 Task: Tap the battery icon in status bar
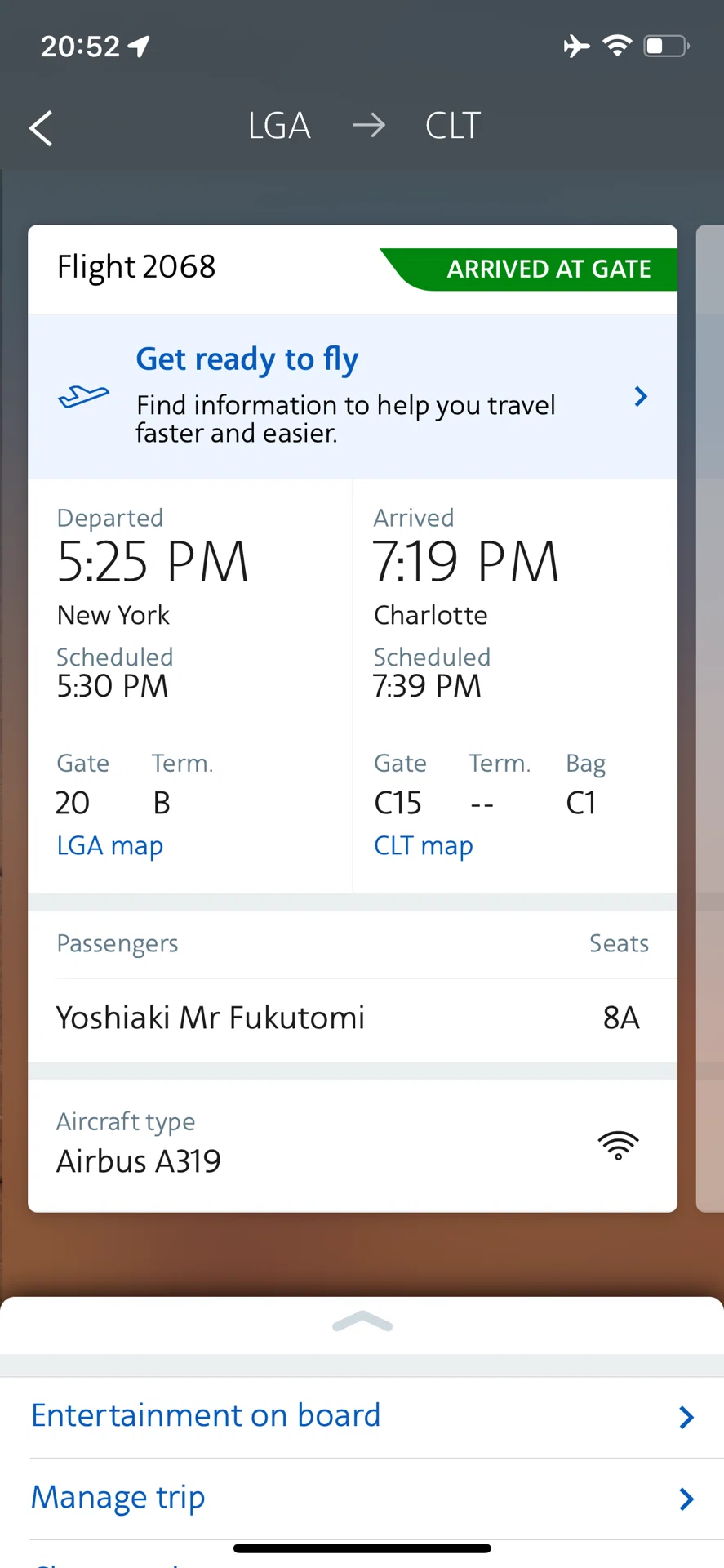(666, 46)
